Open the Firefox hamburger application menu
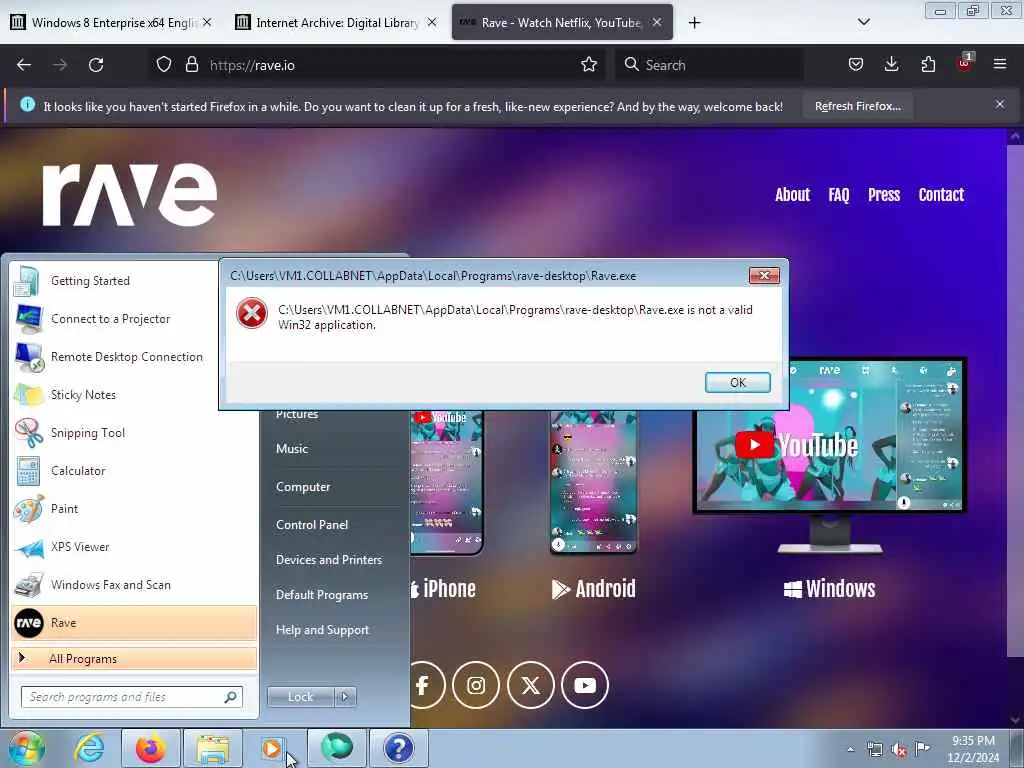1024x768 pixels. 1000,65
